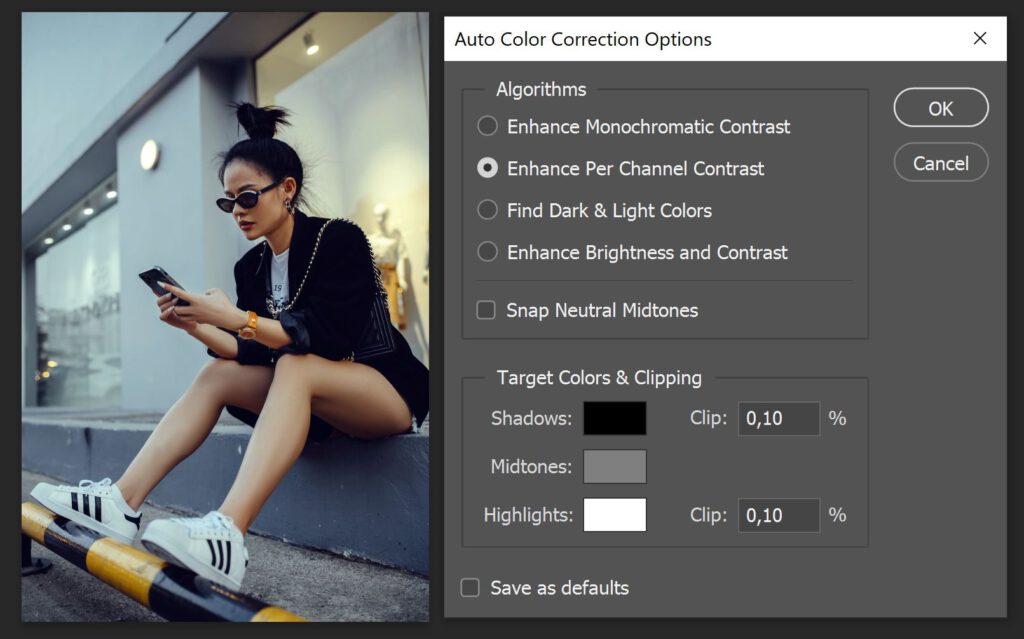
Task: Click the Shadows: label
Action: [531, 418]
